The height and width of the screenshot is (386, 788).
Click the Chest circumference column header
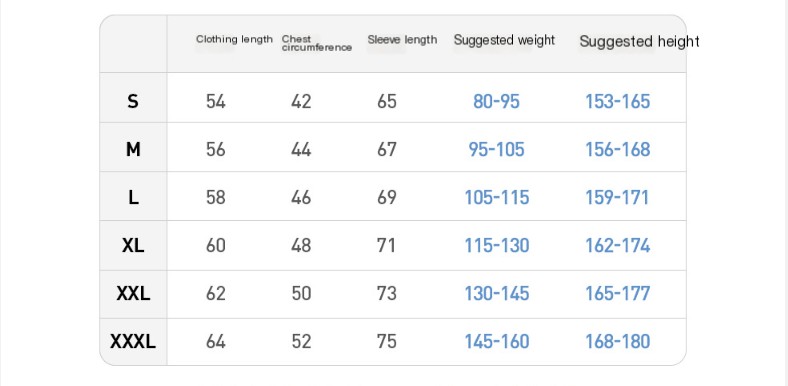[317, 43]
